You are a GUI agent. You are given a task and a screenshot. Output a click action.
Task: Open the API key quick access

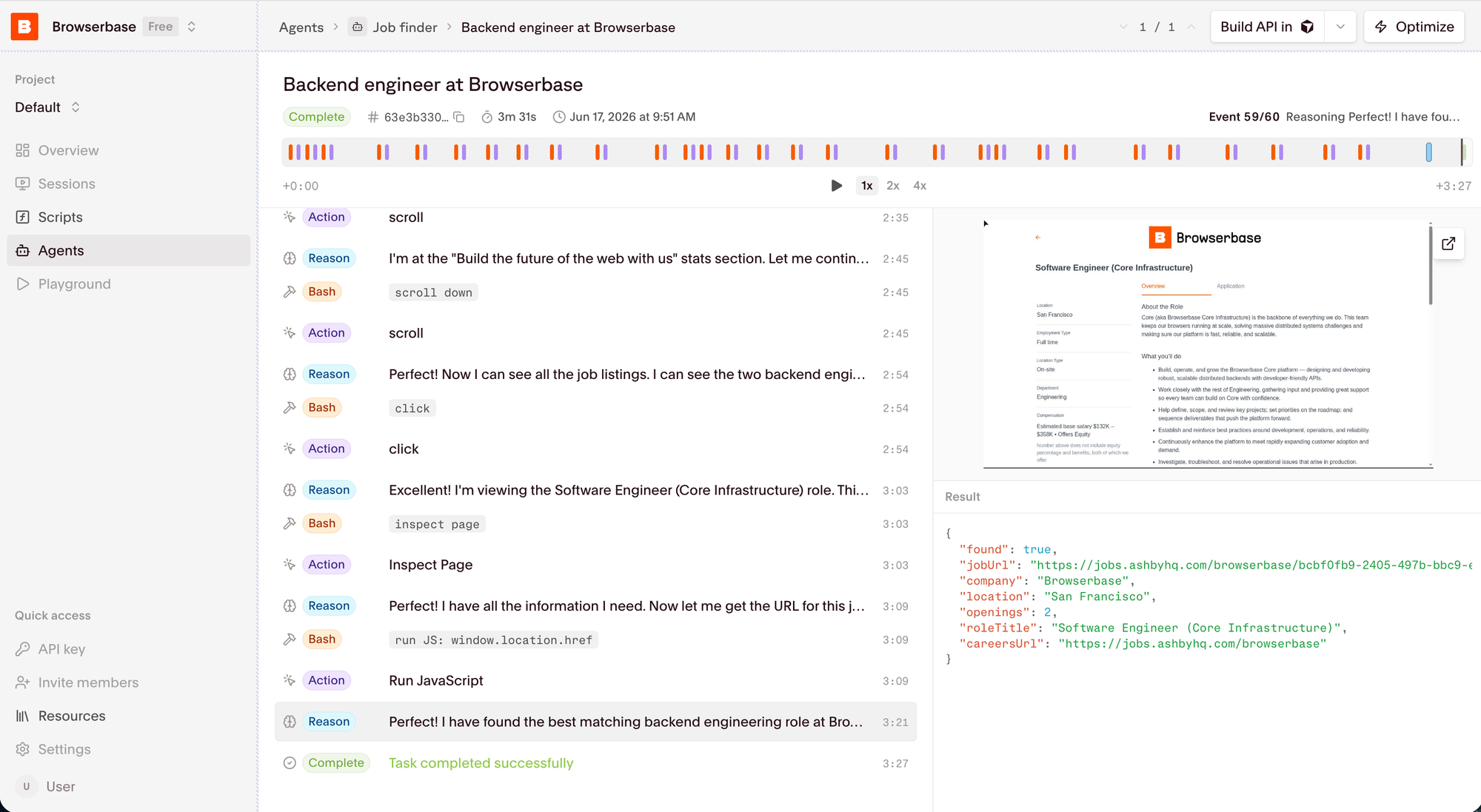(129, 649)
